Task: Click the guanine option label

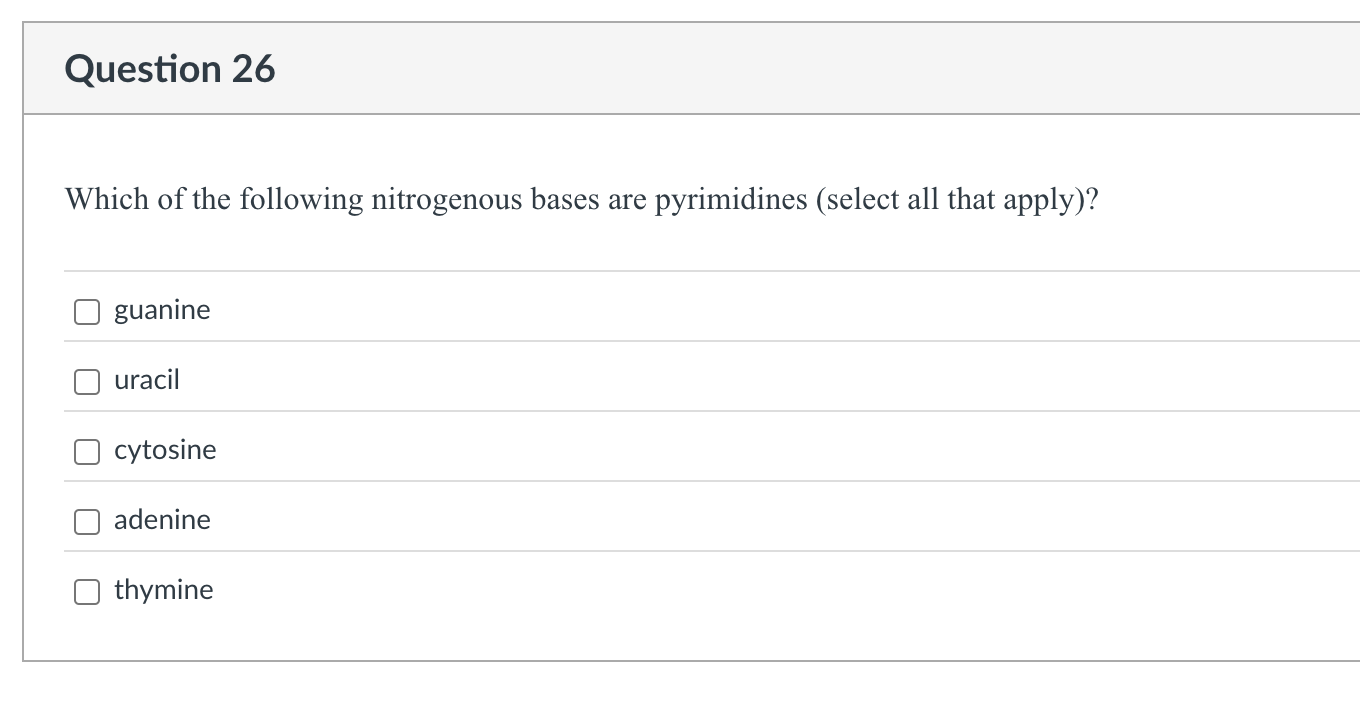Action: (x=162, y=310)
